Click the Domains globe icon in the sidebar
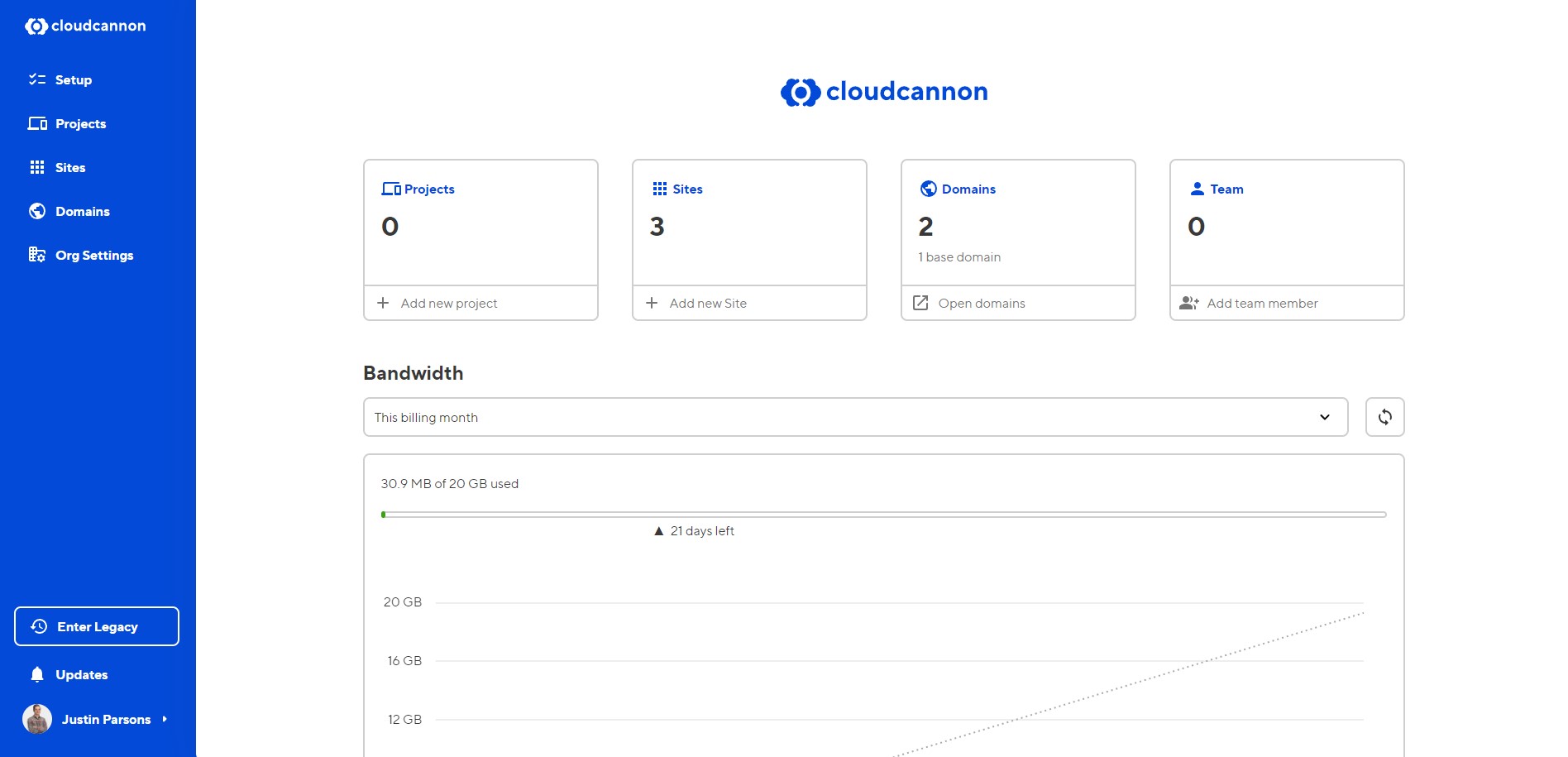Viewport: 1568px width, 757px height. pyautogui.click(x=37, y=211)
